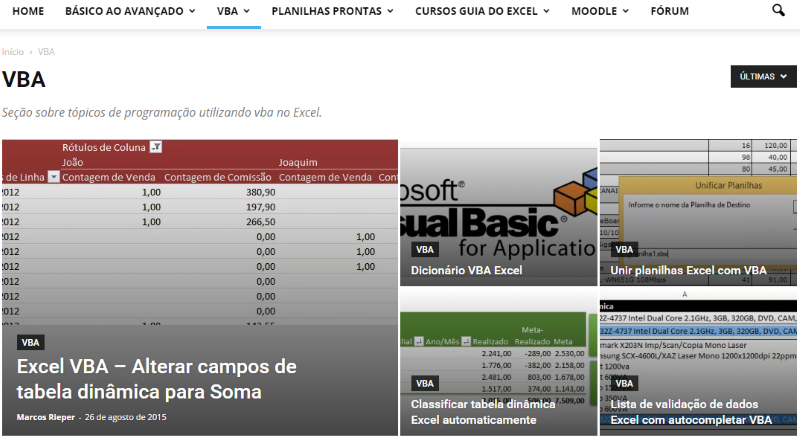Click the VBA tag on Alterar campos article
The height and width of the screenshot is (441, 800).
[x=31, y=342]
